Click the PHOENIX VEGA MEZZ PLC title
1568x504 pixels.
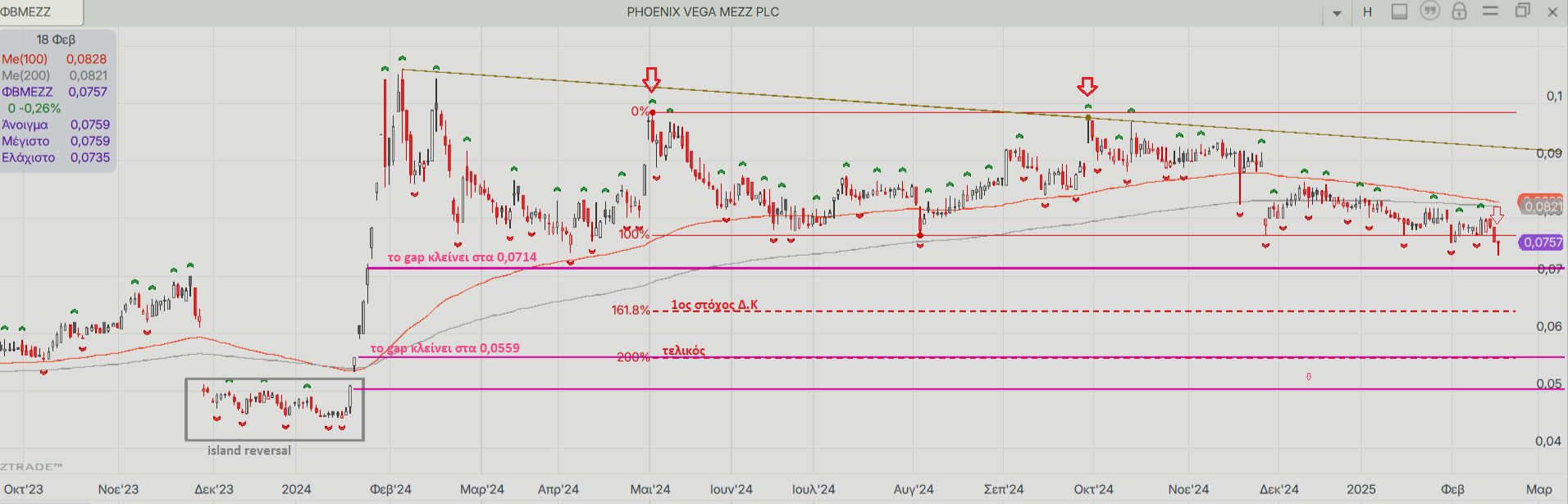click(x=703, y=11)
